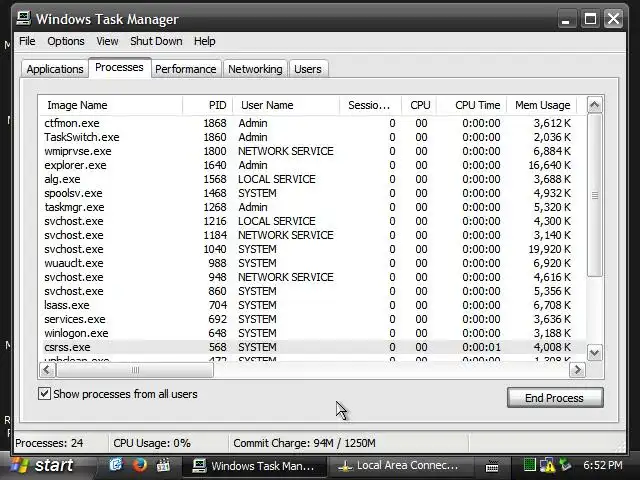
Task: Select svchost.exe with PID 1040
Action: tap(313, 249)
